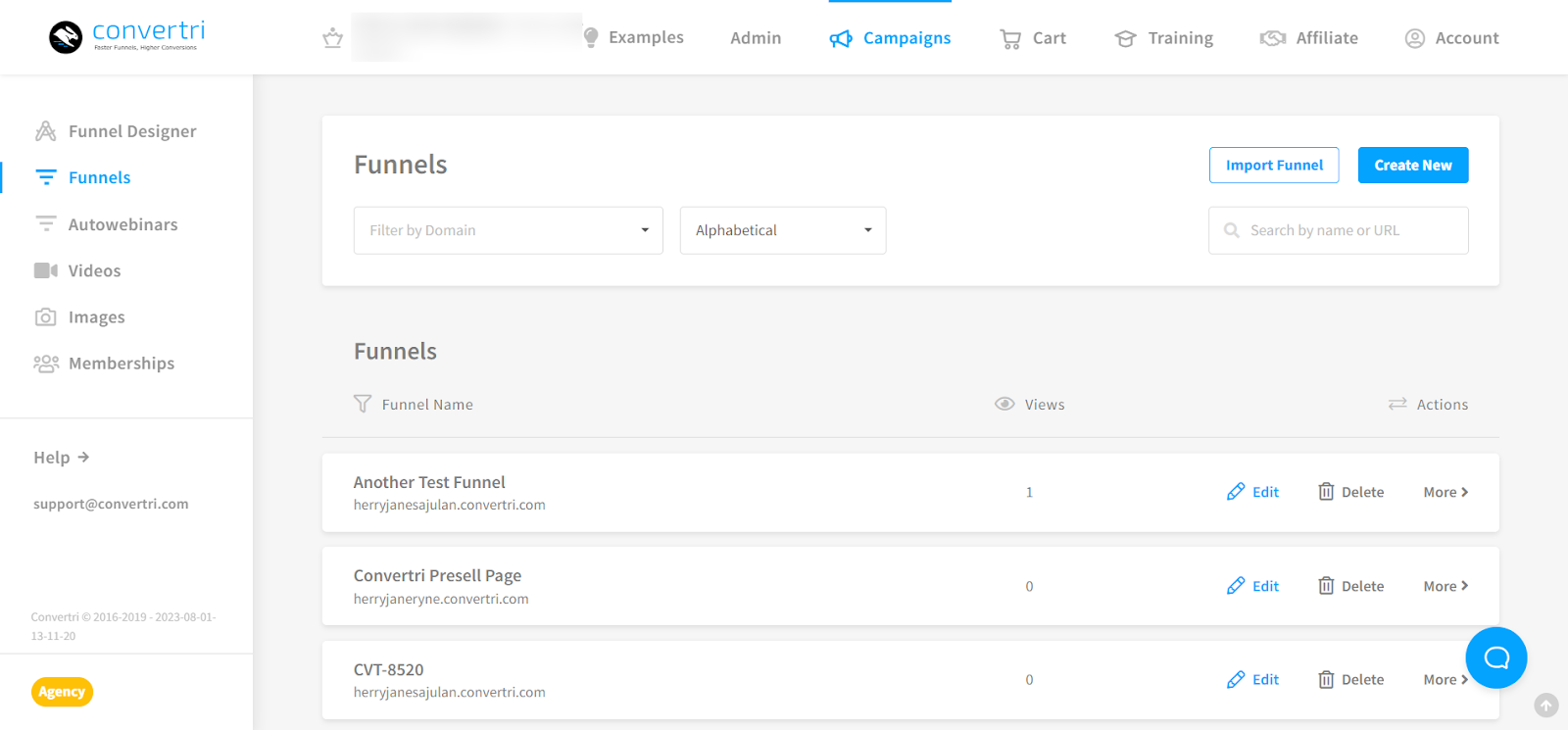Image resolution: width=1568 pixels, height=730 pixels.
Task: Expand More options for Another Test Funnel
Action: point(1445,492)
